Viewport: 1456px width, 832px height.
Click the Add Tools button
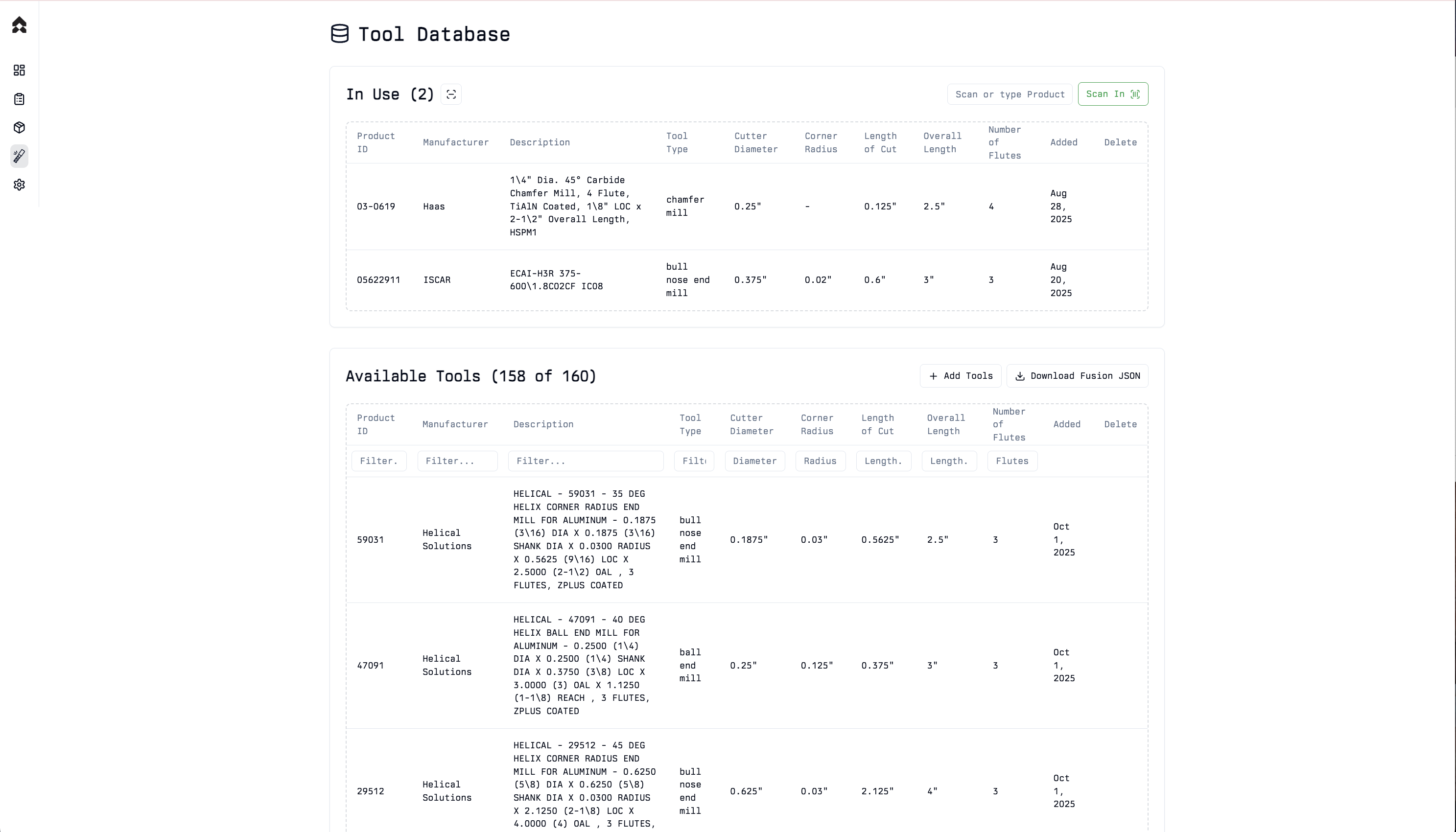click(x=961, y=376)
